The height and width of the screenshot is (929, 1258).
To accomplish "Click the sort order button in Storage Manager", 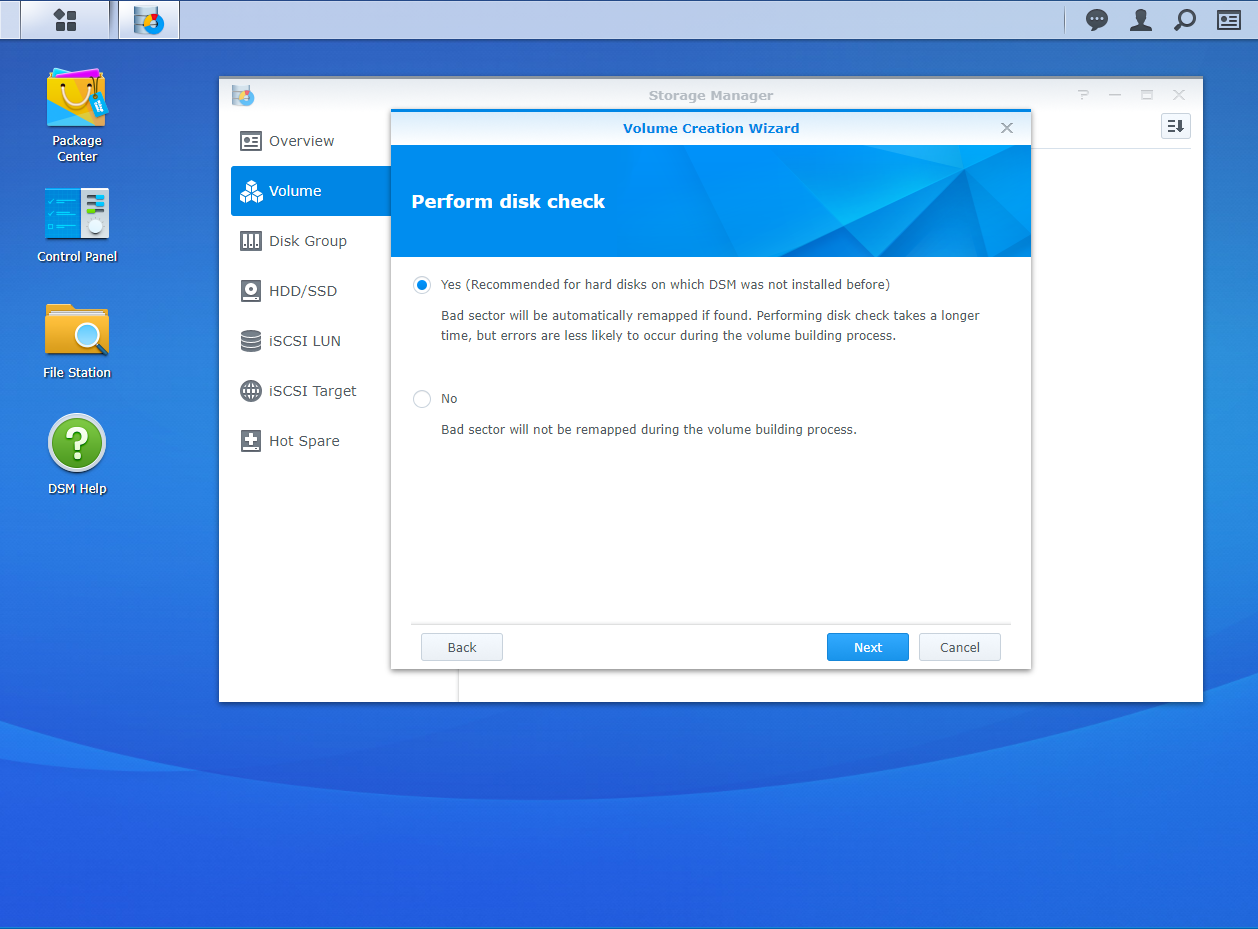I will [1175, 126].
